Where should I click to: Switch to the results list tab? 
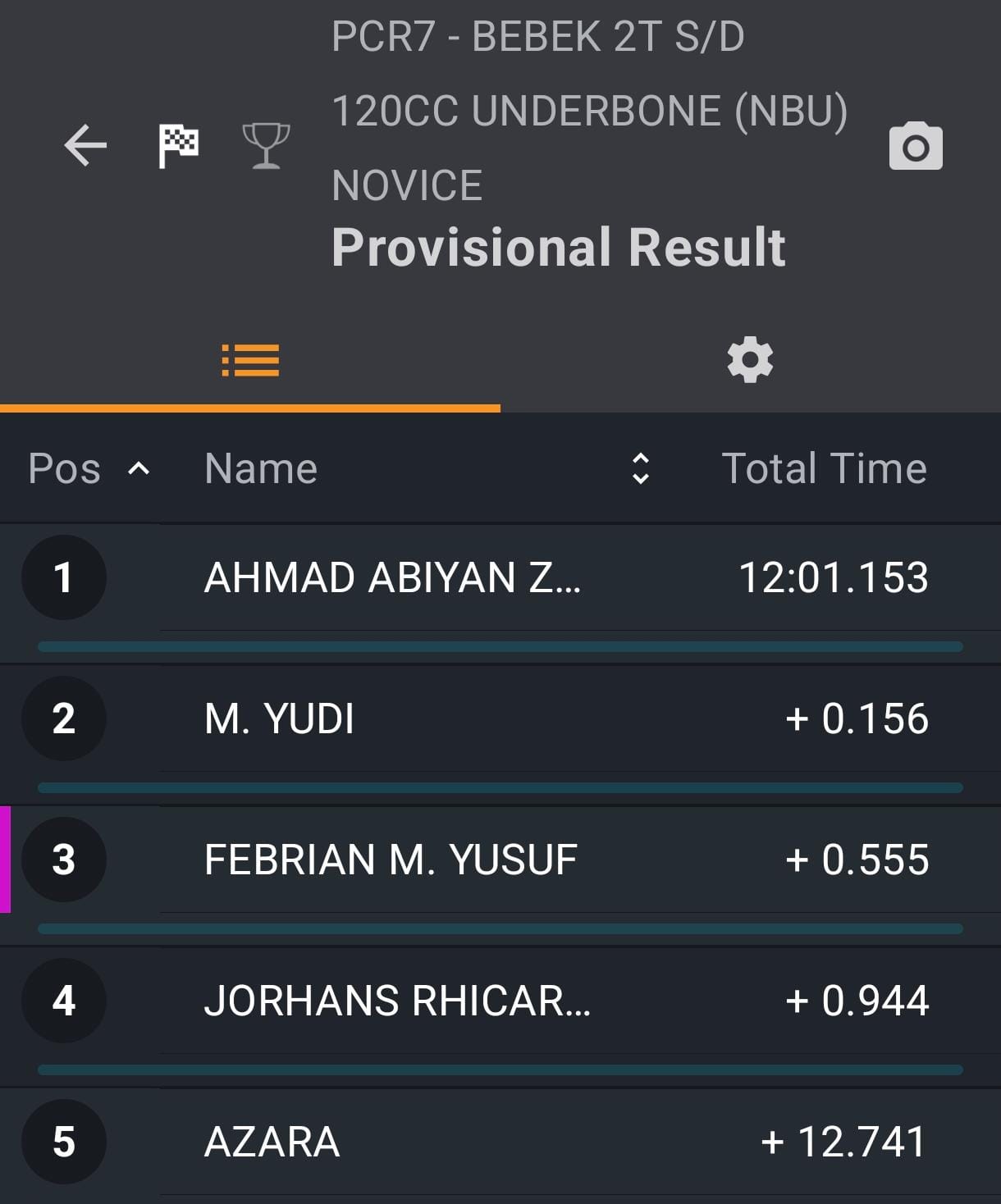point(250,360)
